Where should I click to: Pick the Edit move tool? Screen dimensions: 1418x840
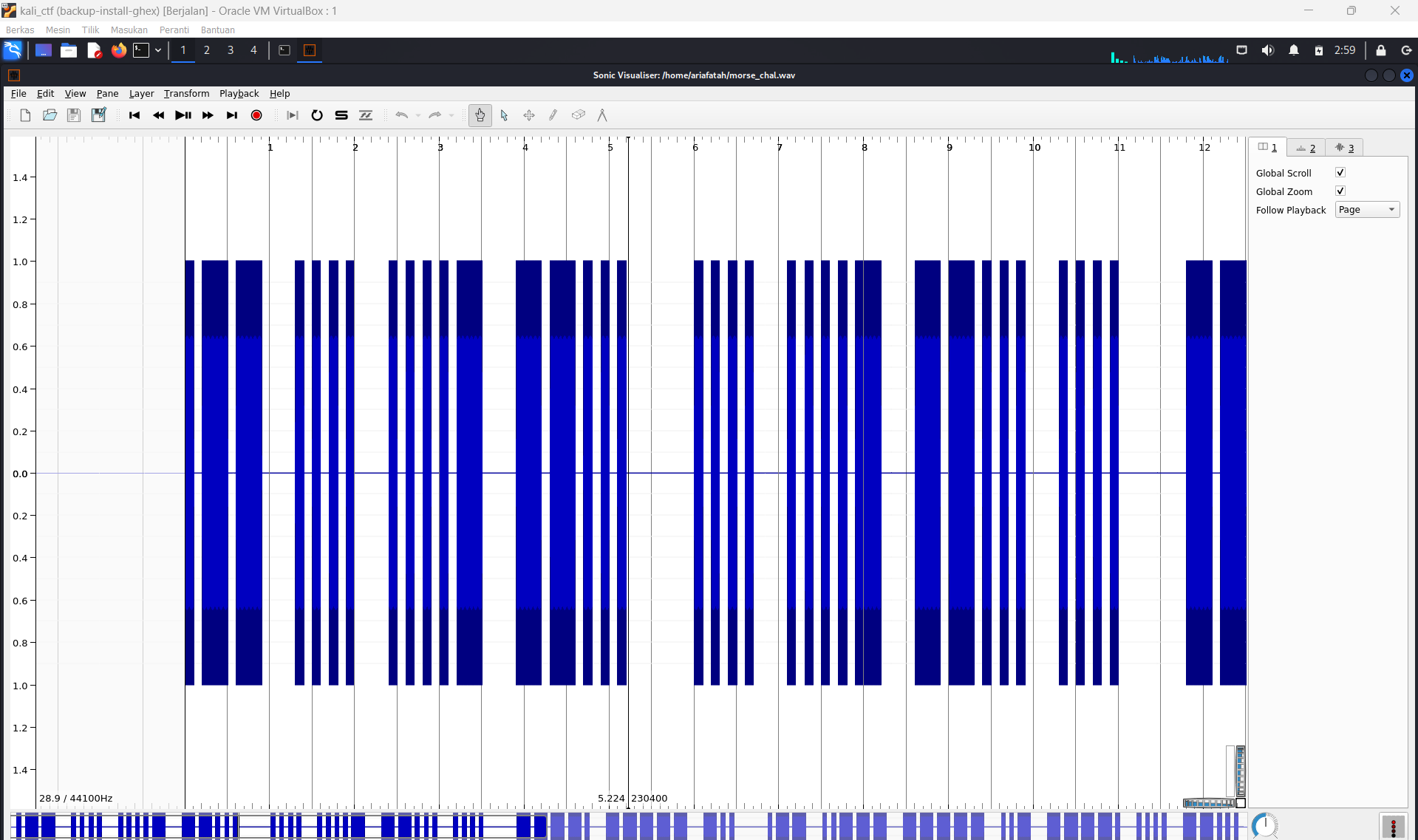(529, 115)
